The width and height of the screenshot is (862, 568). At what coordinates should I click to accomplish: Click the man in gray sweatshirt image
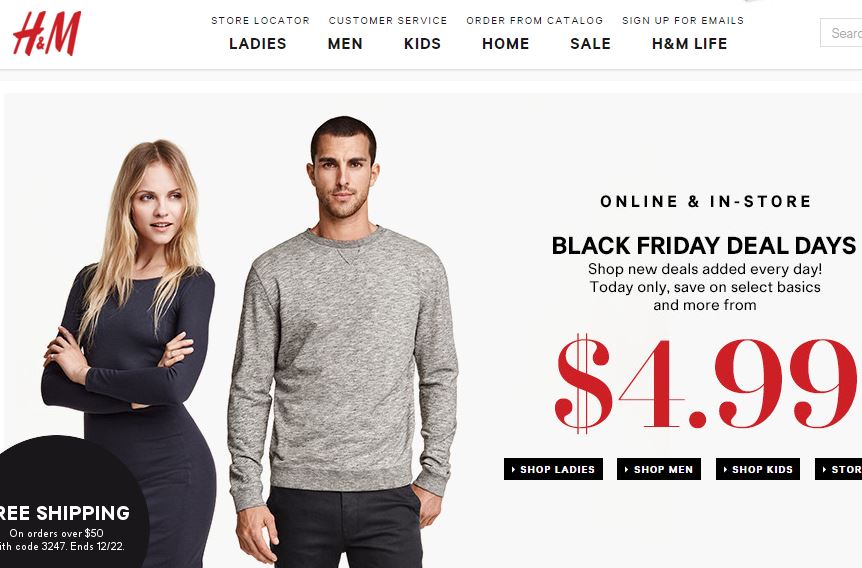[344, 341]
